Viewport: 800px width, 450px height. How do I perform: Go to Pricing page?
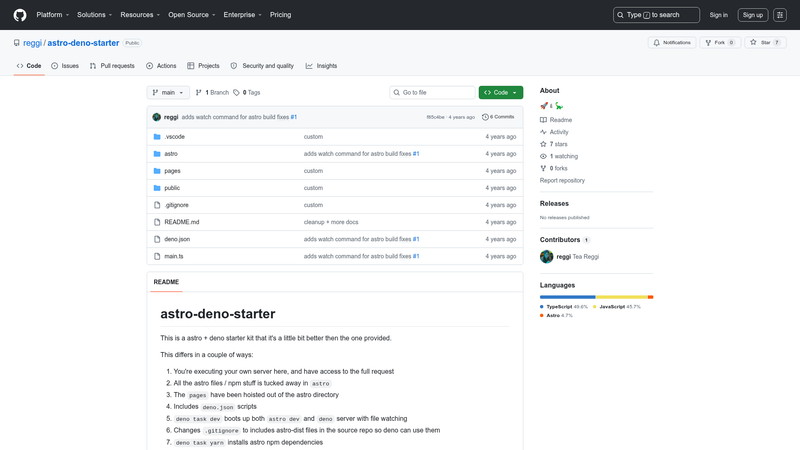click(281, 15)
